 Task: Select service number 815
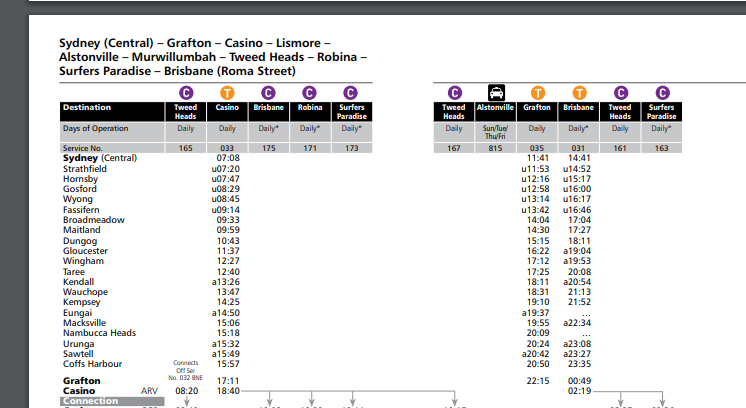[495, 148]
